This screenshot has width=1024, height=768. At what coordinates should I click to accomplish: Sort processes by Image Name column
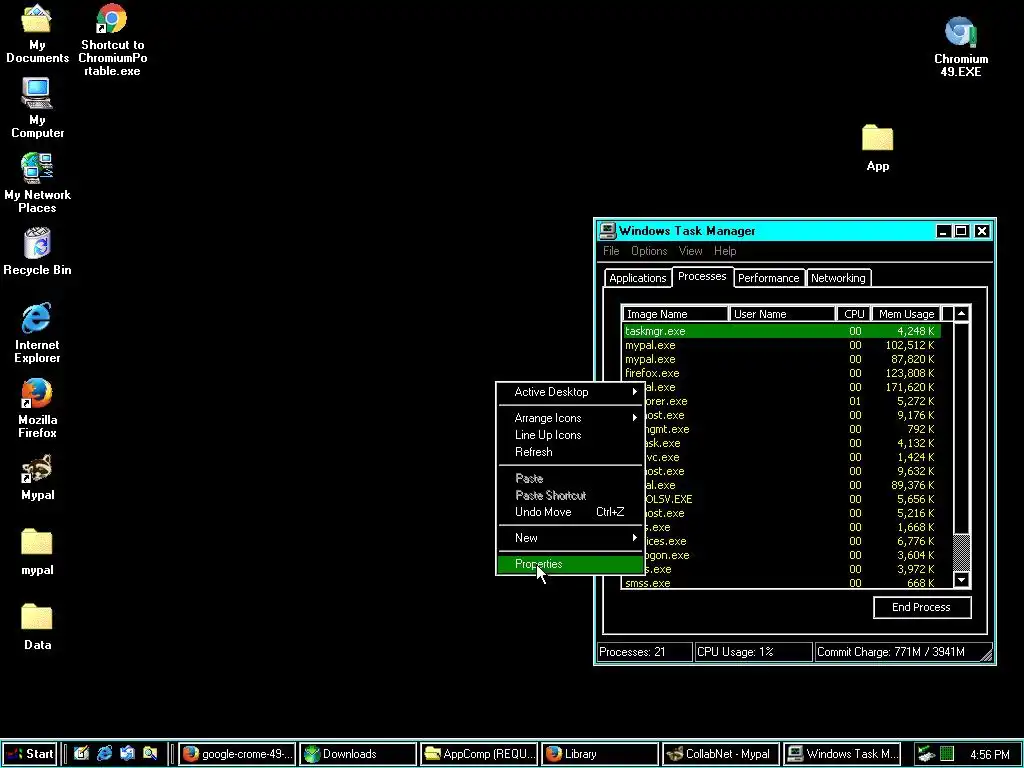675,314
